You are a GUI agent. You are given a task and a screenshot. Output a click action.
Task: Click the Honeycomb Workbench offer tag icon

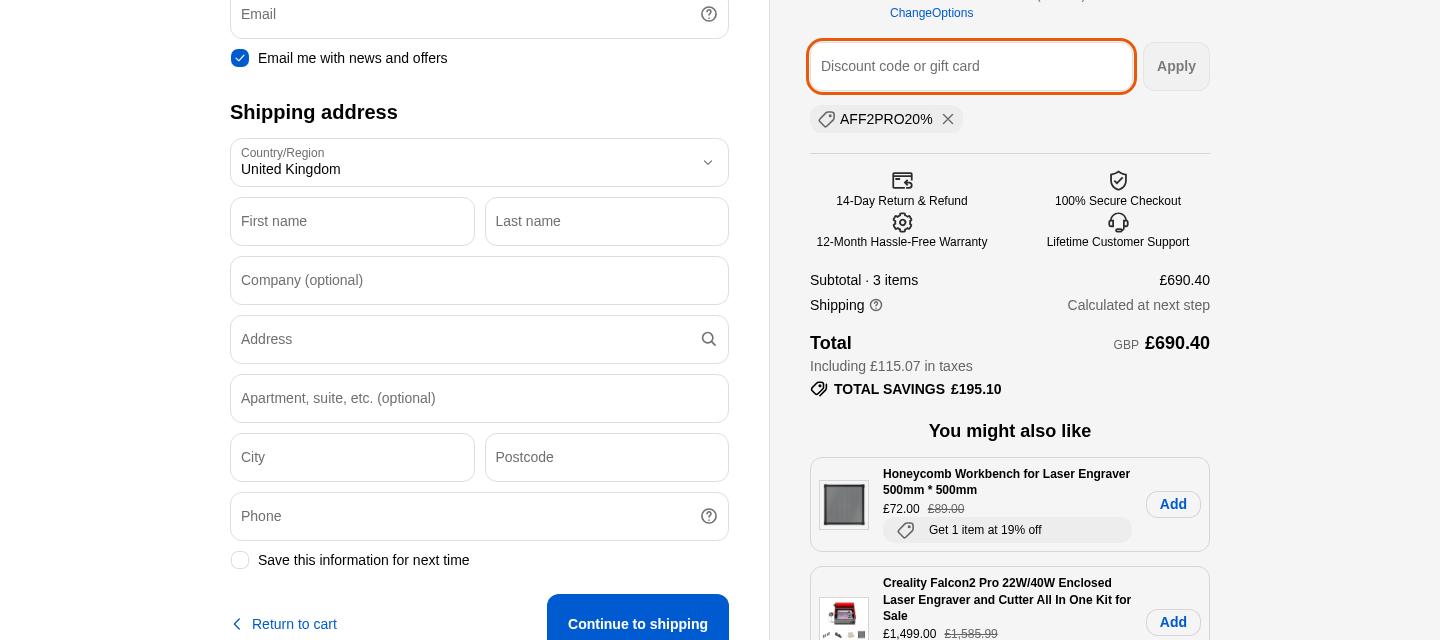tap(906, 530)
